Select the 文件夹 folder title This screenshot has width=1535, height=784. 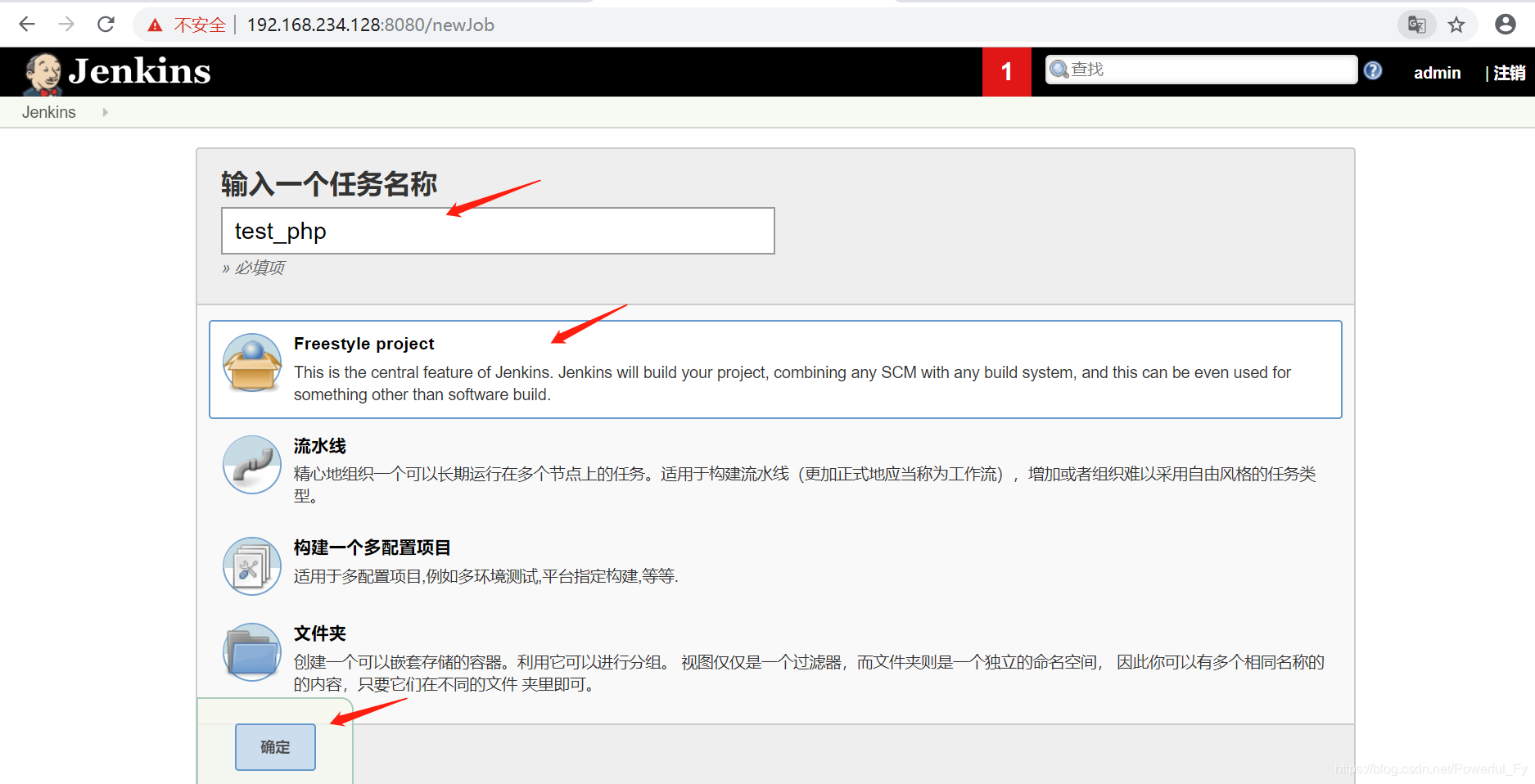(320, 633)
